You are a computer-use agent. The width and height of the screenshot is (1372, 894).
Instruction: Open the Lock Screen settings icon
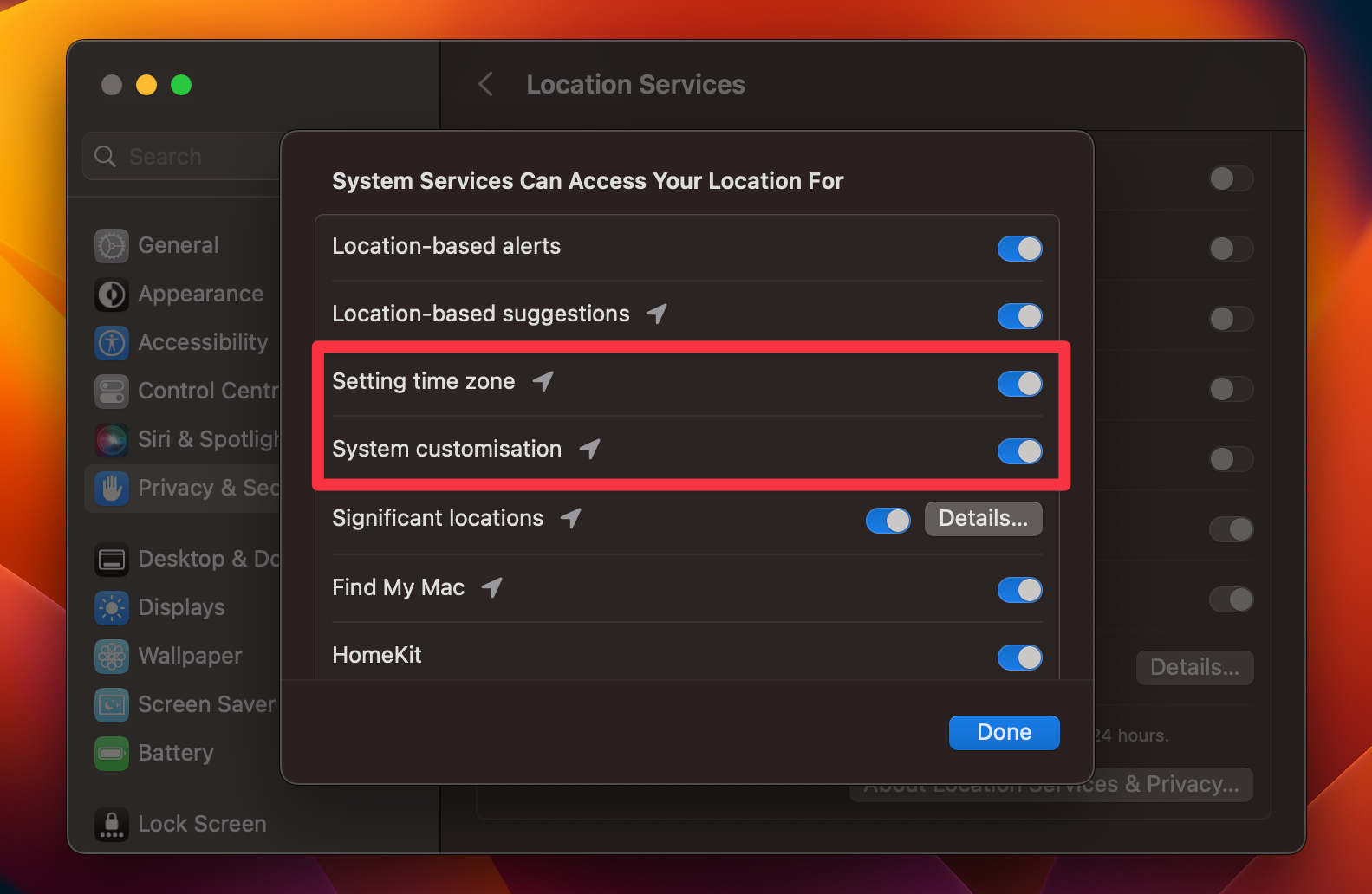111,825
